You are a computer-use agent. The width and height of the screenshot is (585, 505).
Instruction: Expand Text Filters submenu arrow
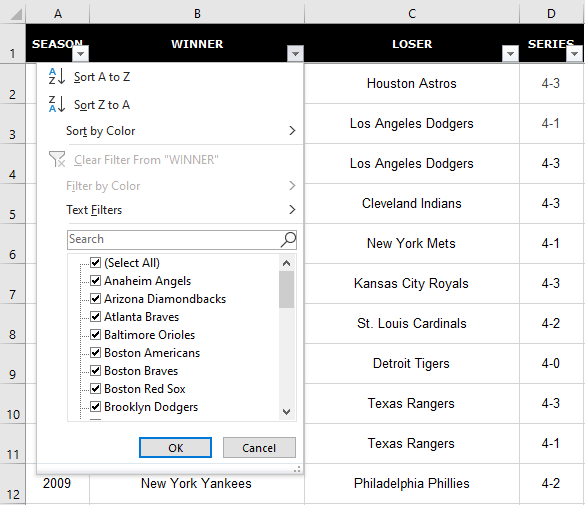[292, 210]
